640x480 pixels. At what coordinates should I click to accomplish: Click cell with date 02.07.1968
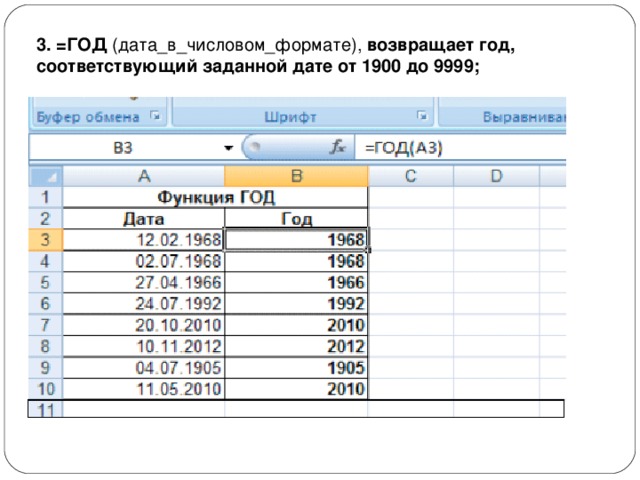(143, 261)
